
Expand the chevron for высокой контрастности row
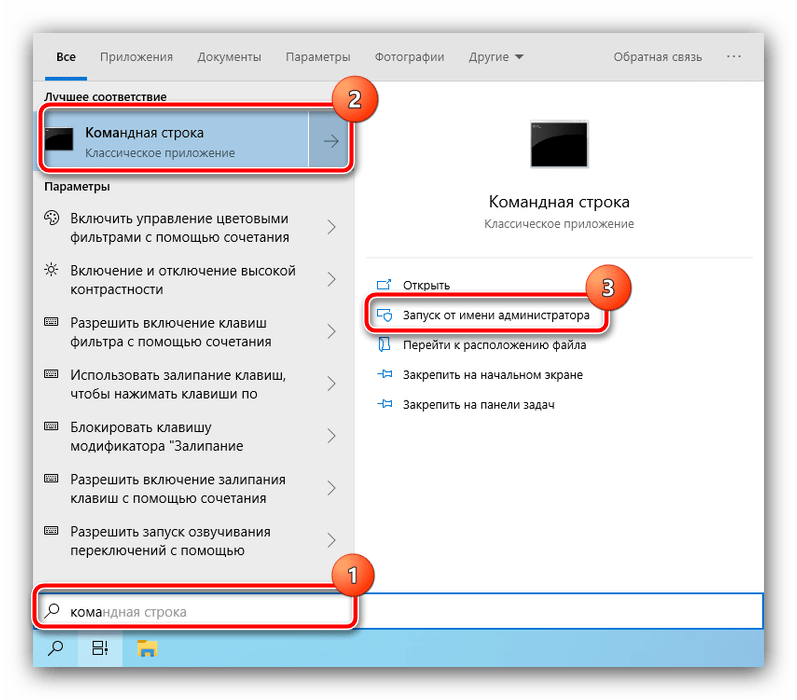(x=331, y=279)
